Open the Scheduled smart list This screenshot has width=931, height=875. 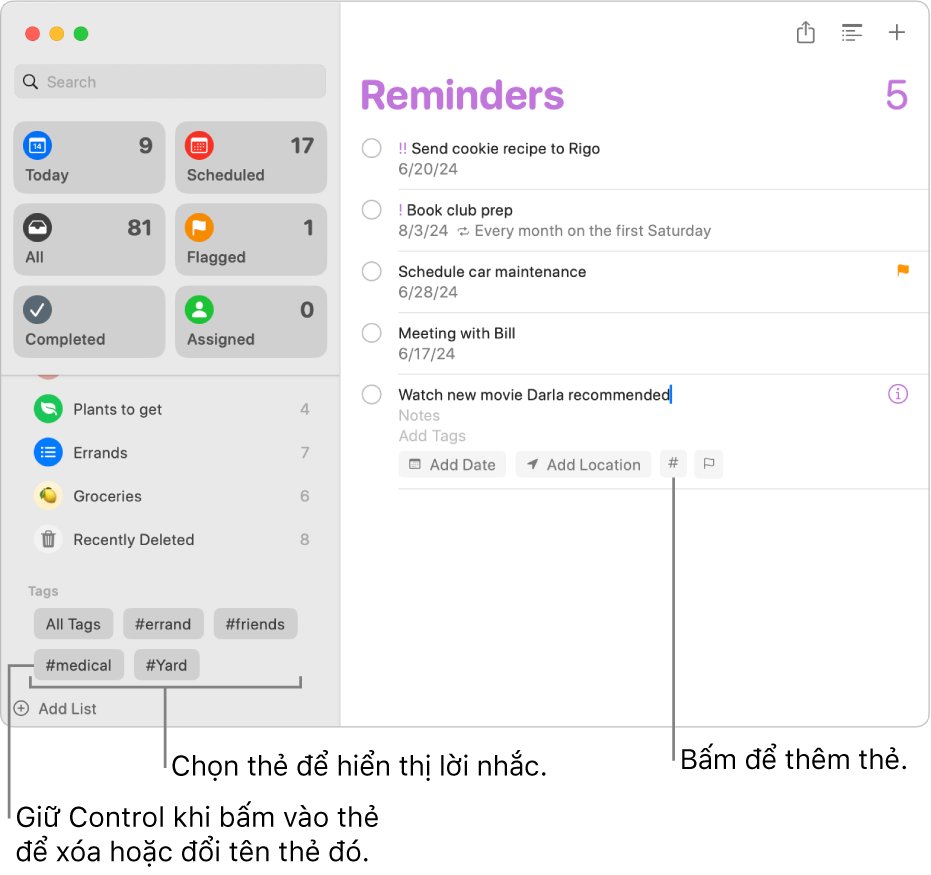251,158
